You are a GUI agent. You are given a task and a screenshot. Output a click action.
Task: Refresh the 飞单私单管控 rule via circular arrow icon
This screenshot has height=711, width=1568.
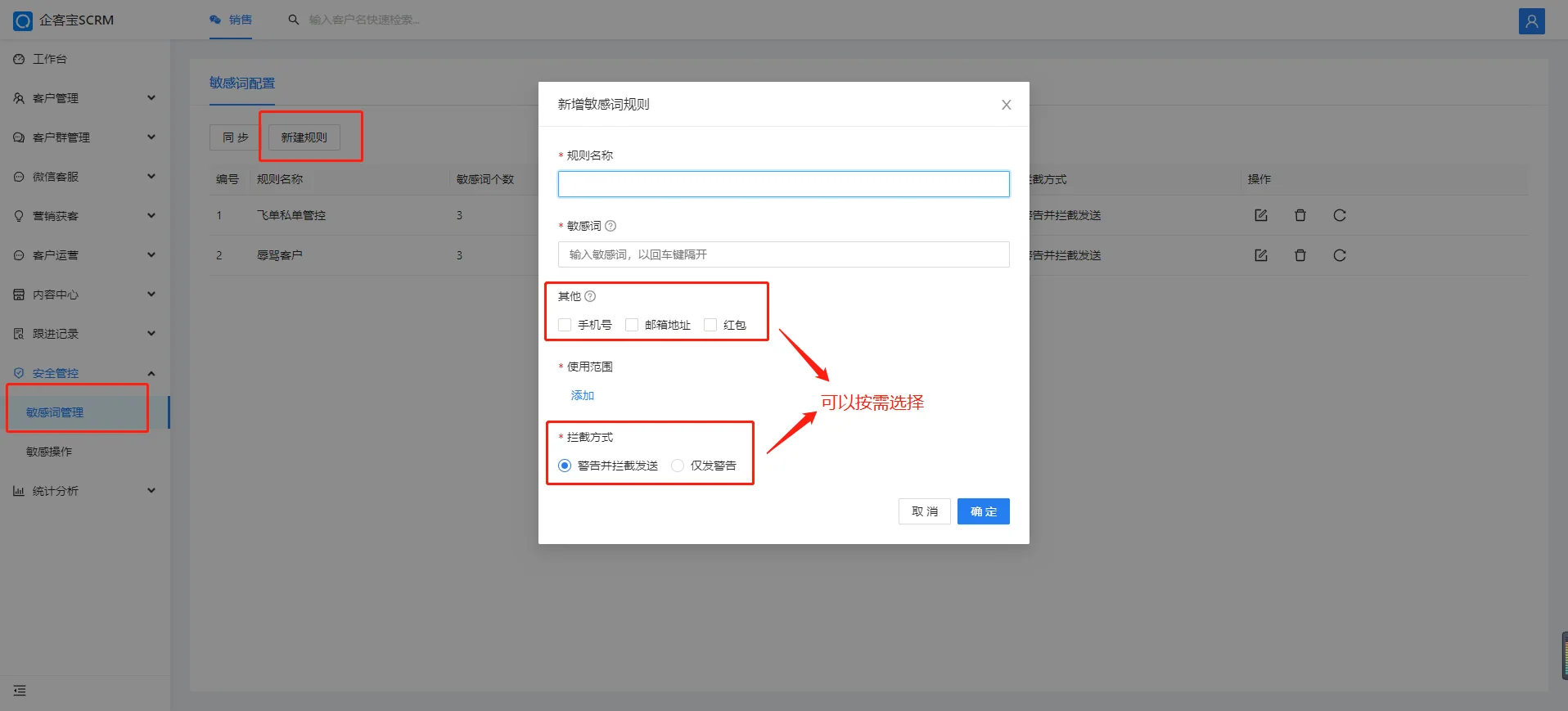[x=1339, y=215]
